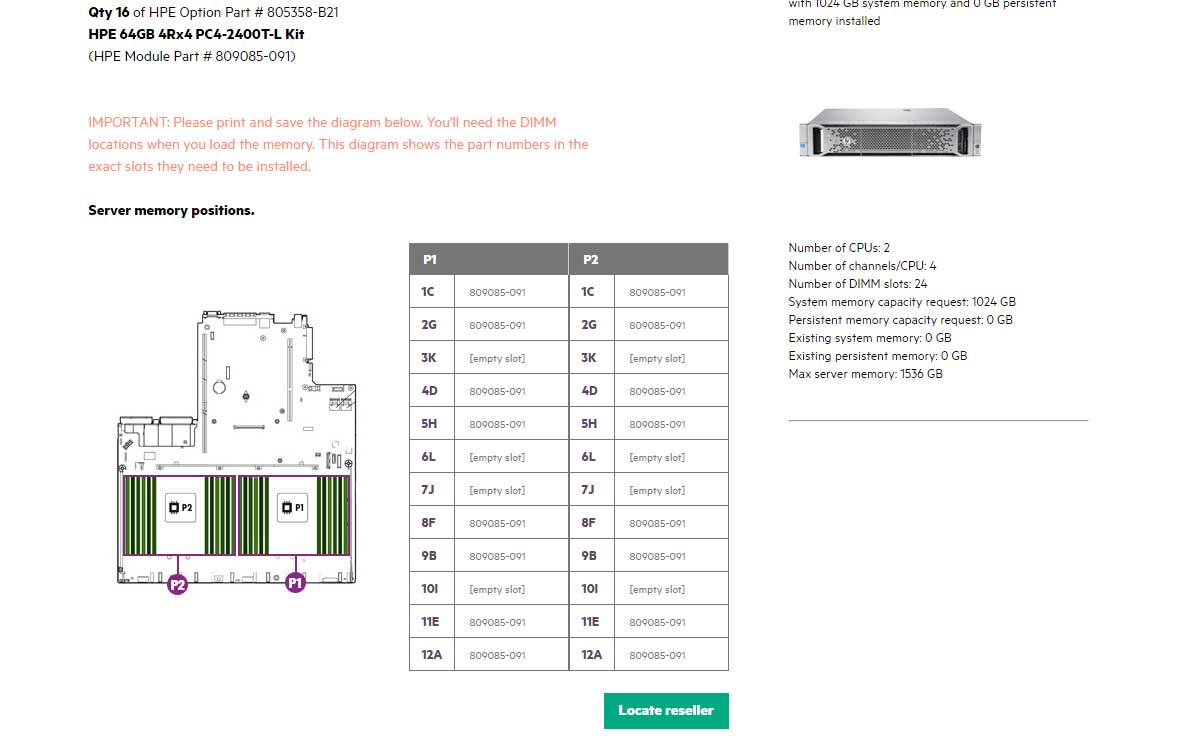Select P1 slot 7J empty slot cell
This screenshot has width=1183, height=739.
point(497,490)
